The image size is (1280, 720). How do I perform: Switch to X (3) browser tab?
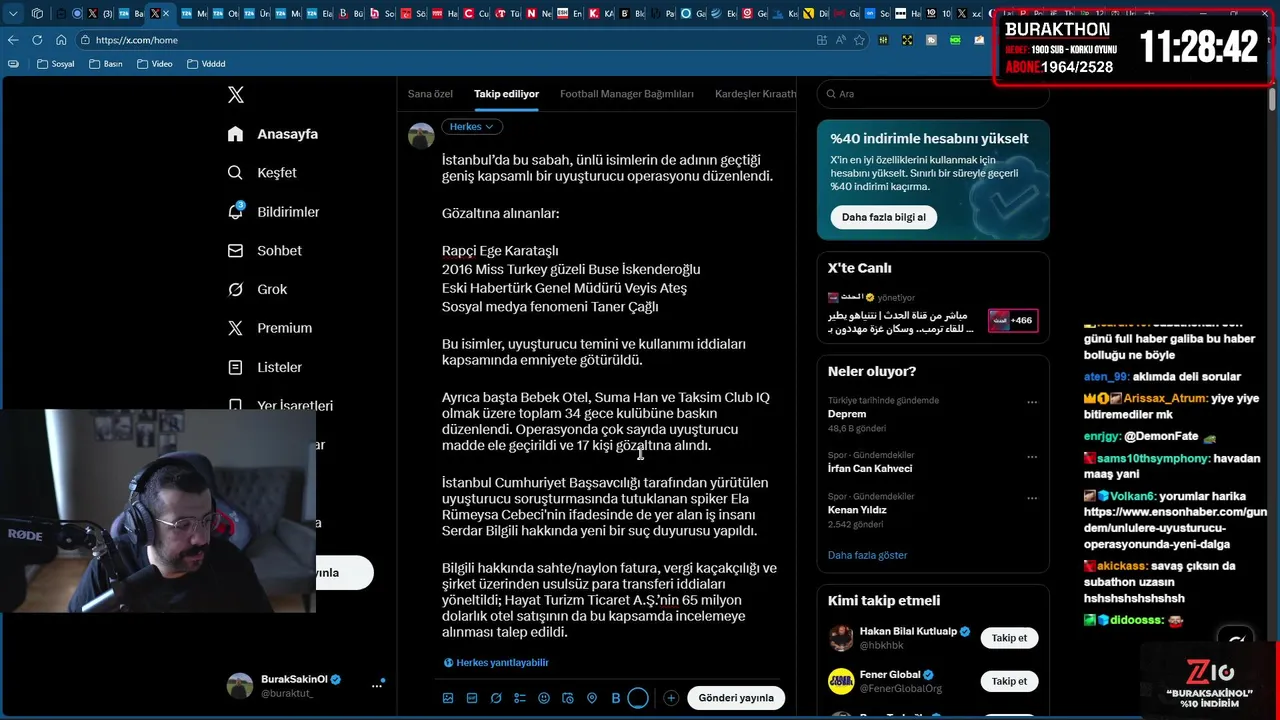[99, 14]
